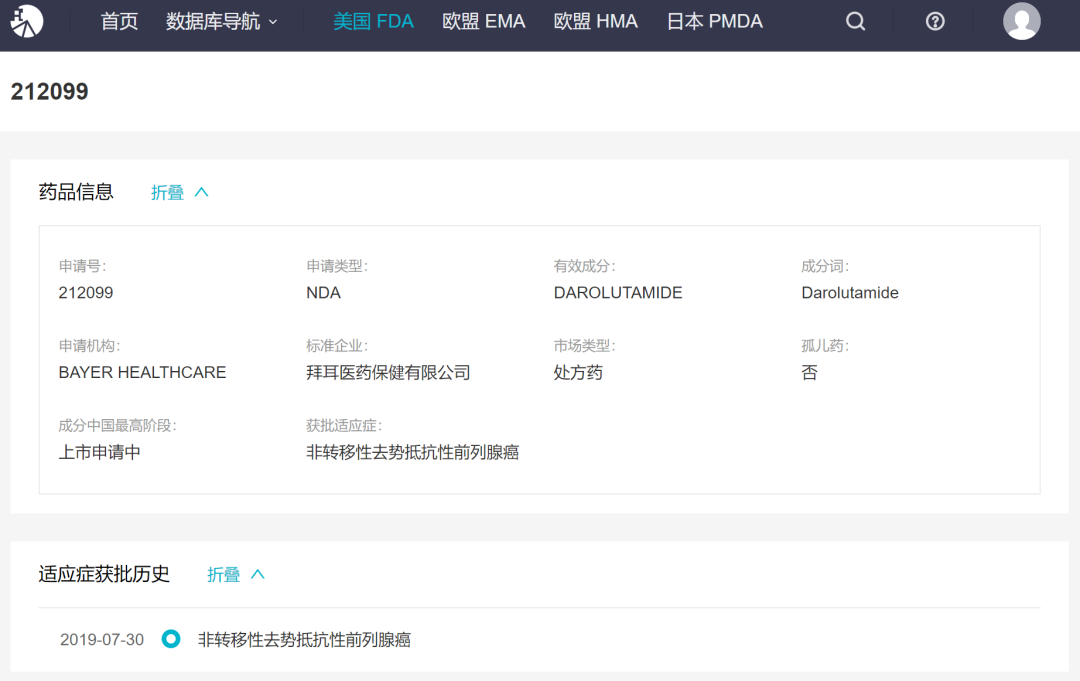1080x681 pixels.
Task: Click BAYER HEALTHCARE applicant value
Action: (143, 373)
